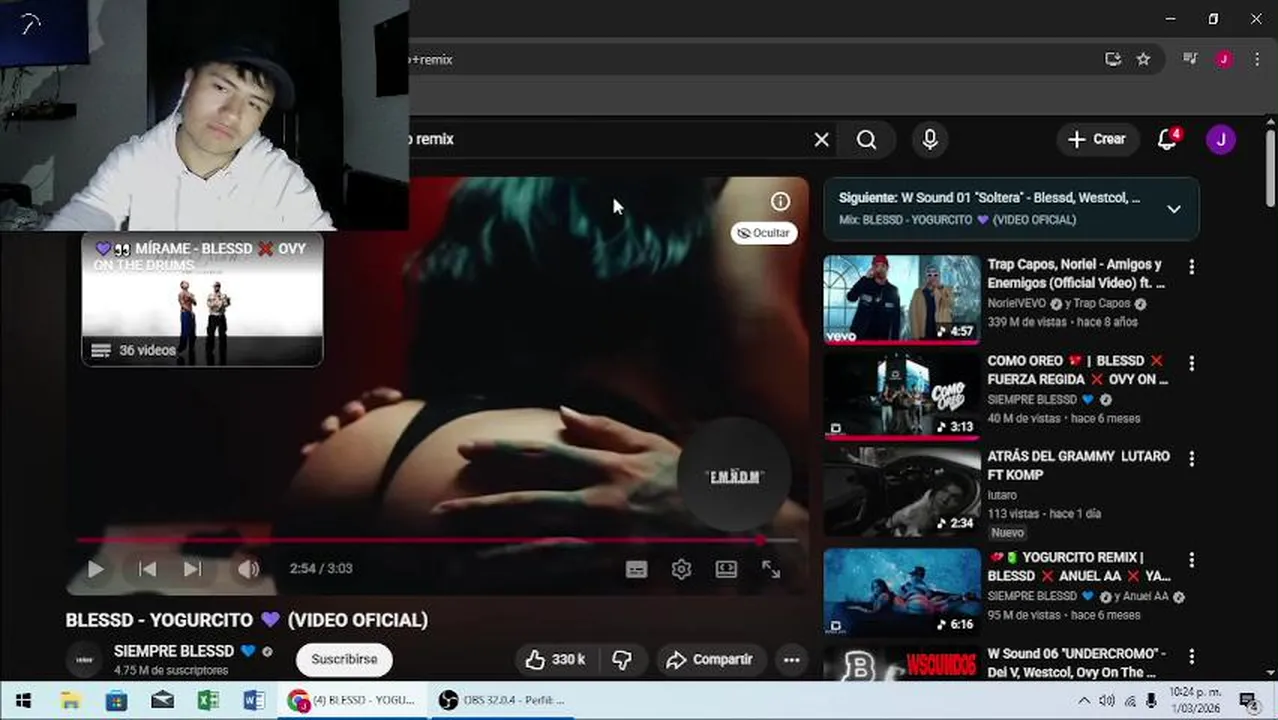
Task: Click the Ocultar button on video
Action: point(763,233)
